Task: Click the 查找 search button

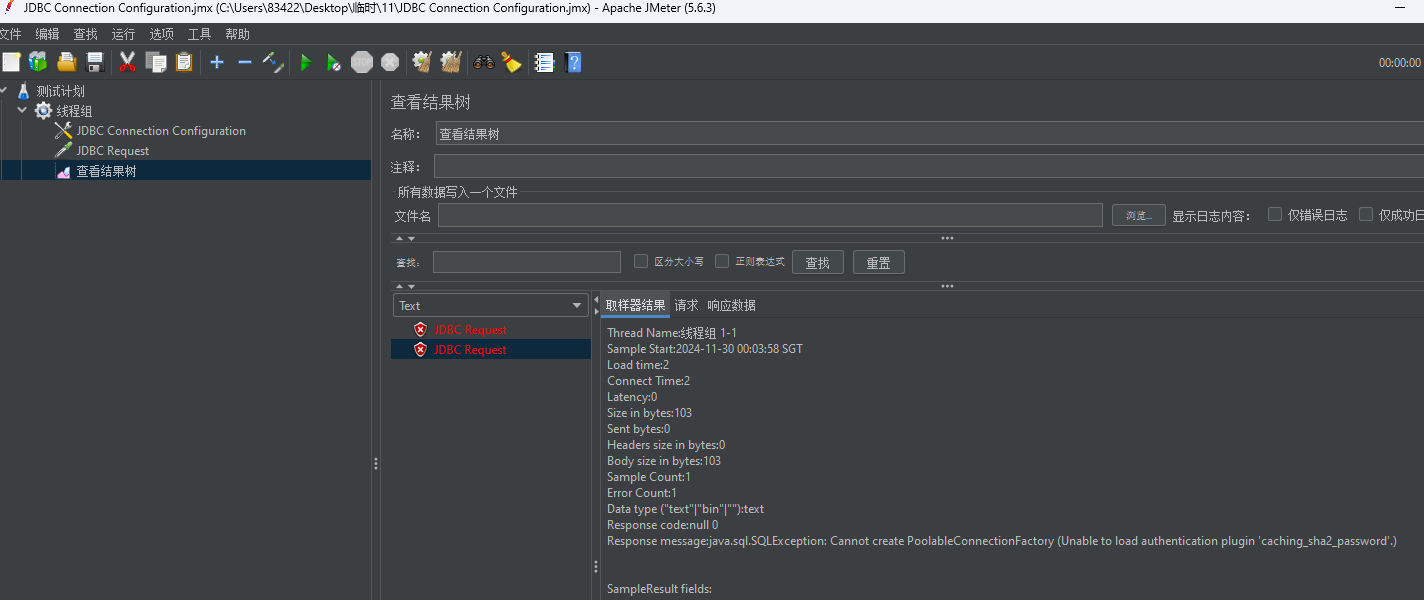Action: [x=818, y=262]
